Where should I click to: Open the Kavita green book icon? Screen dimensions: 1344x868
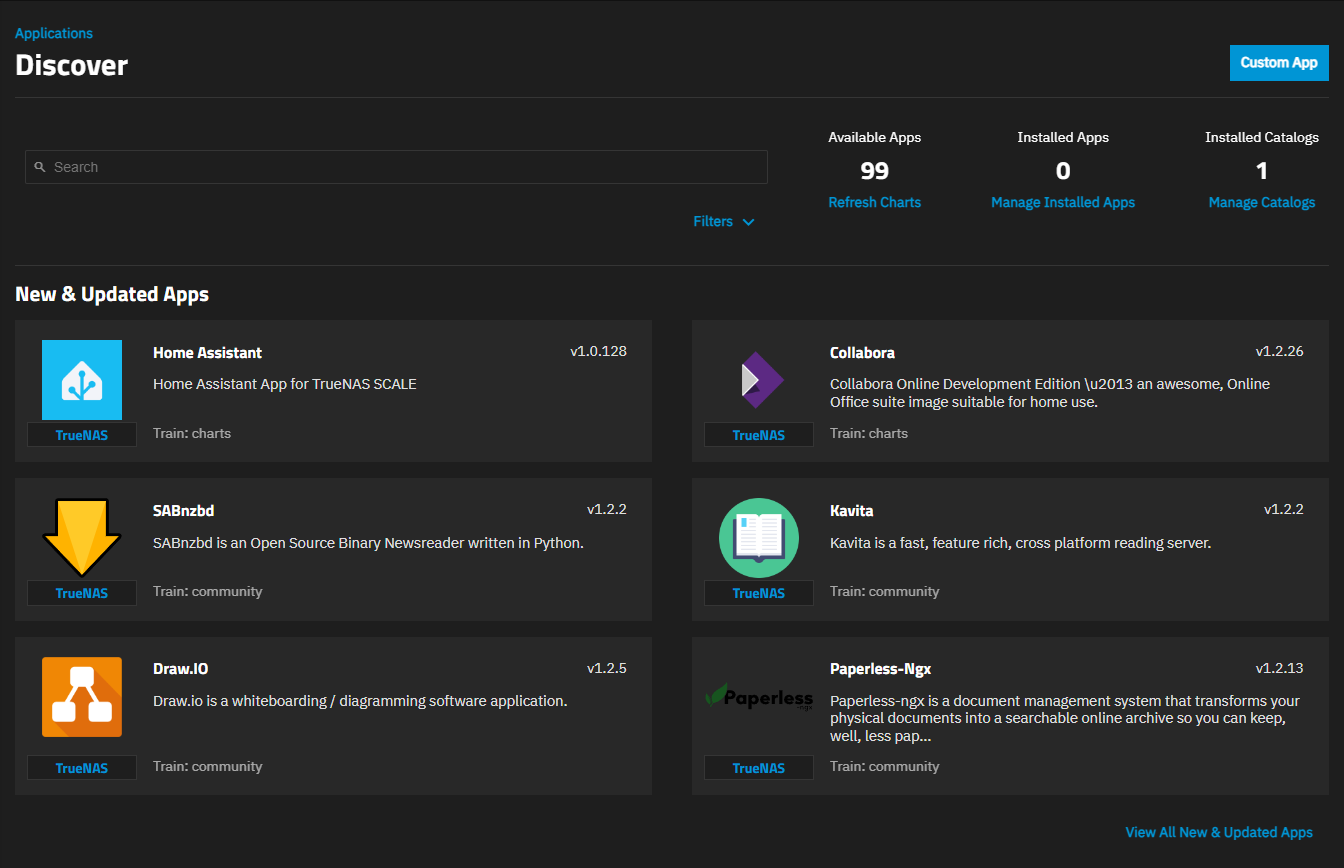click(x=759, y=538)
